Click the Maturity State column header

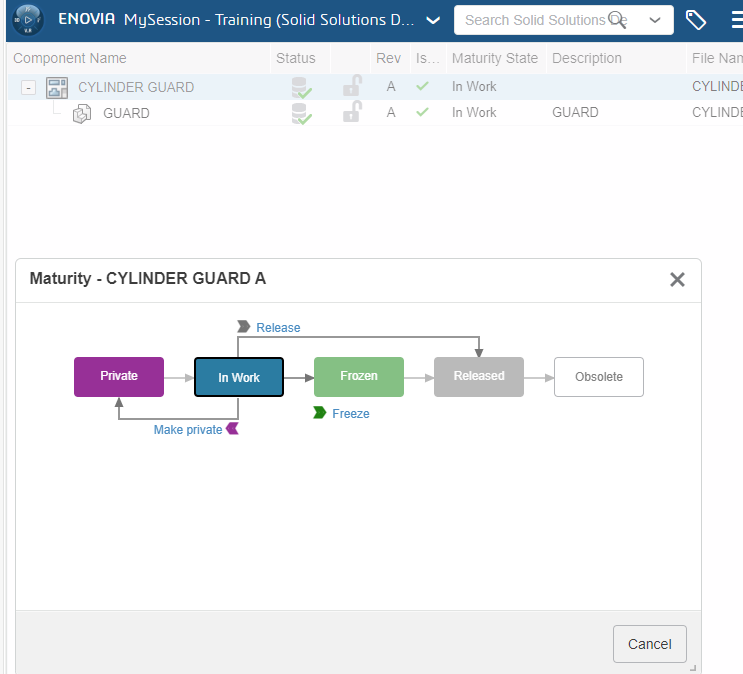point(494,59)
